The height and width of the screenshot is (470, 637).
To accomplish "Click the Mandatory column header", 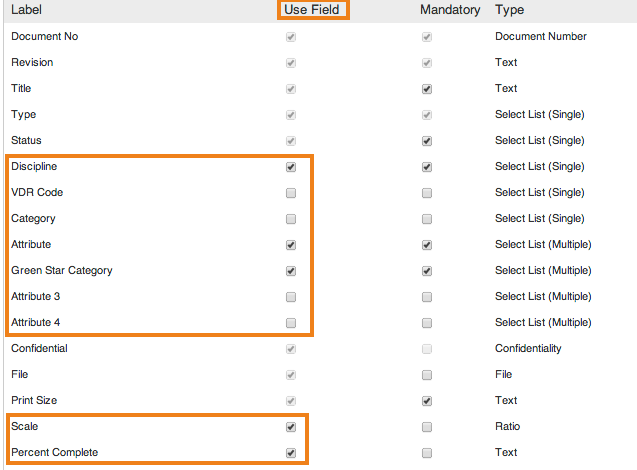I will [450, 9].
